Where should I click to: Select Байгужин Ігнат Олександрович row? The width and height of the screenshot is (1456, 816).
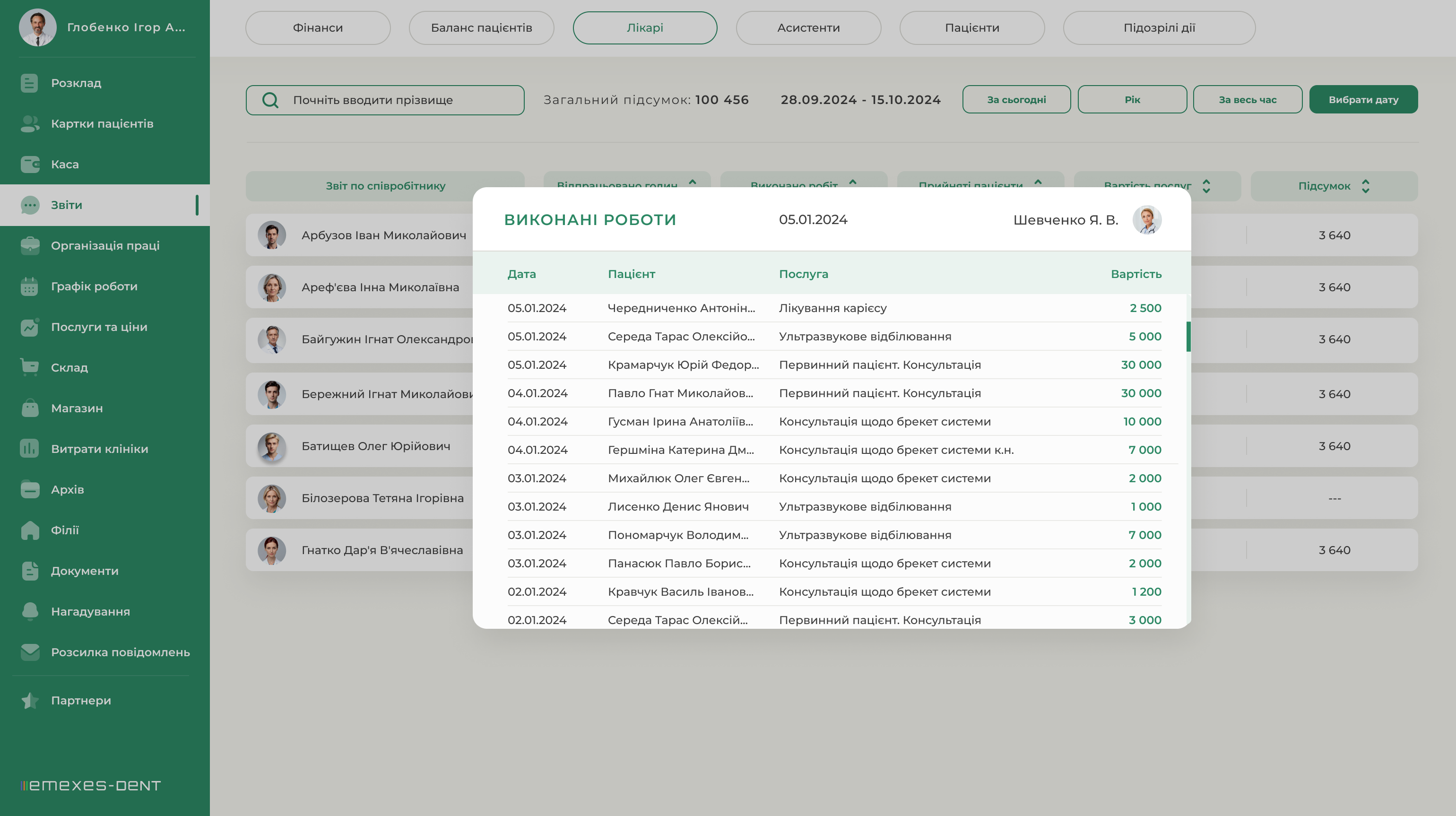tap(359, 339)
